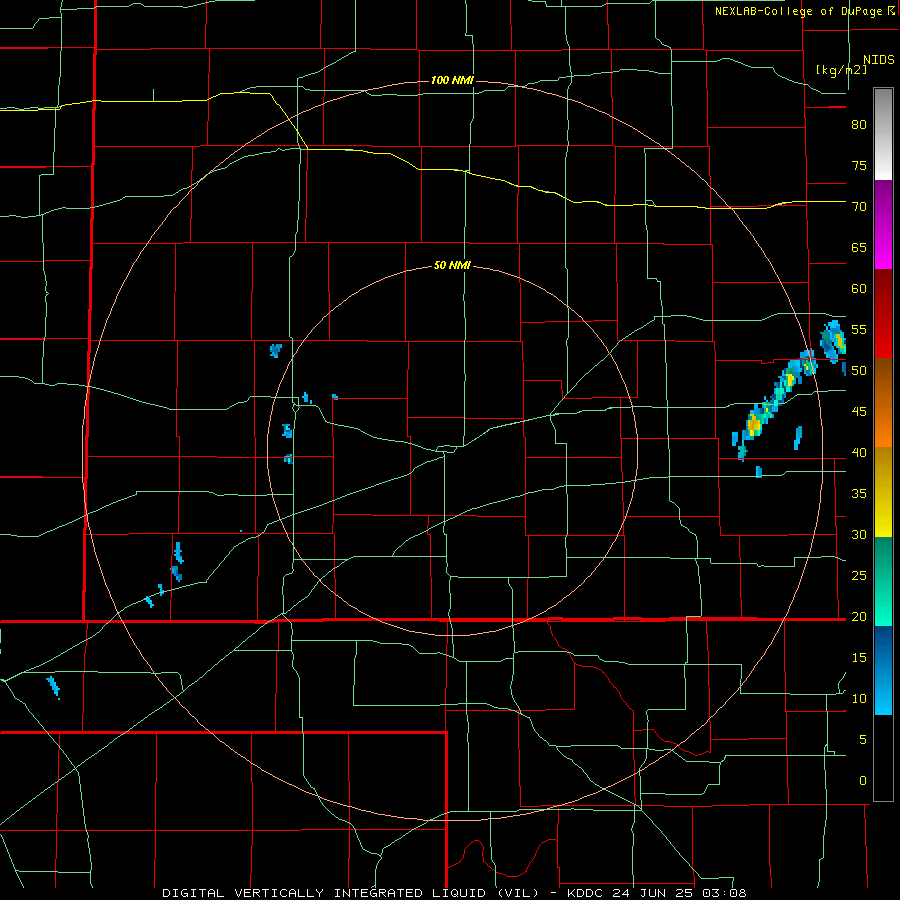Click the 50 value on the color scale
Screen dimensions: 900x900
coord(859,371)
